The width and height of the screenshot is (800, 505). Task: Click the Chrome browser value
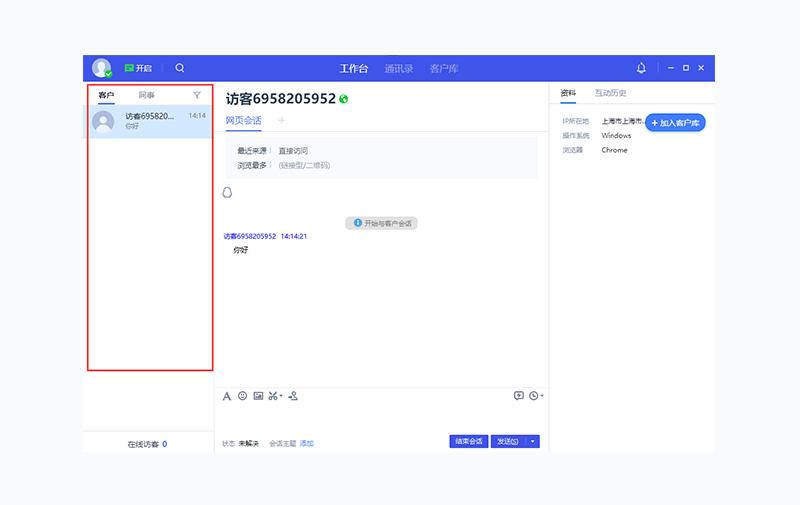pyautogui.click(x=614, y=150)
